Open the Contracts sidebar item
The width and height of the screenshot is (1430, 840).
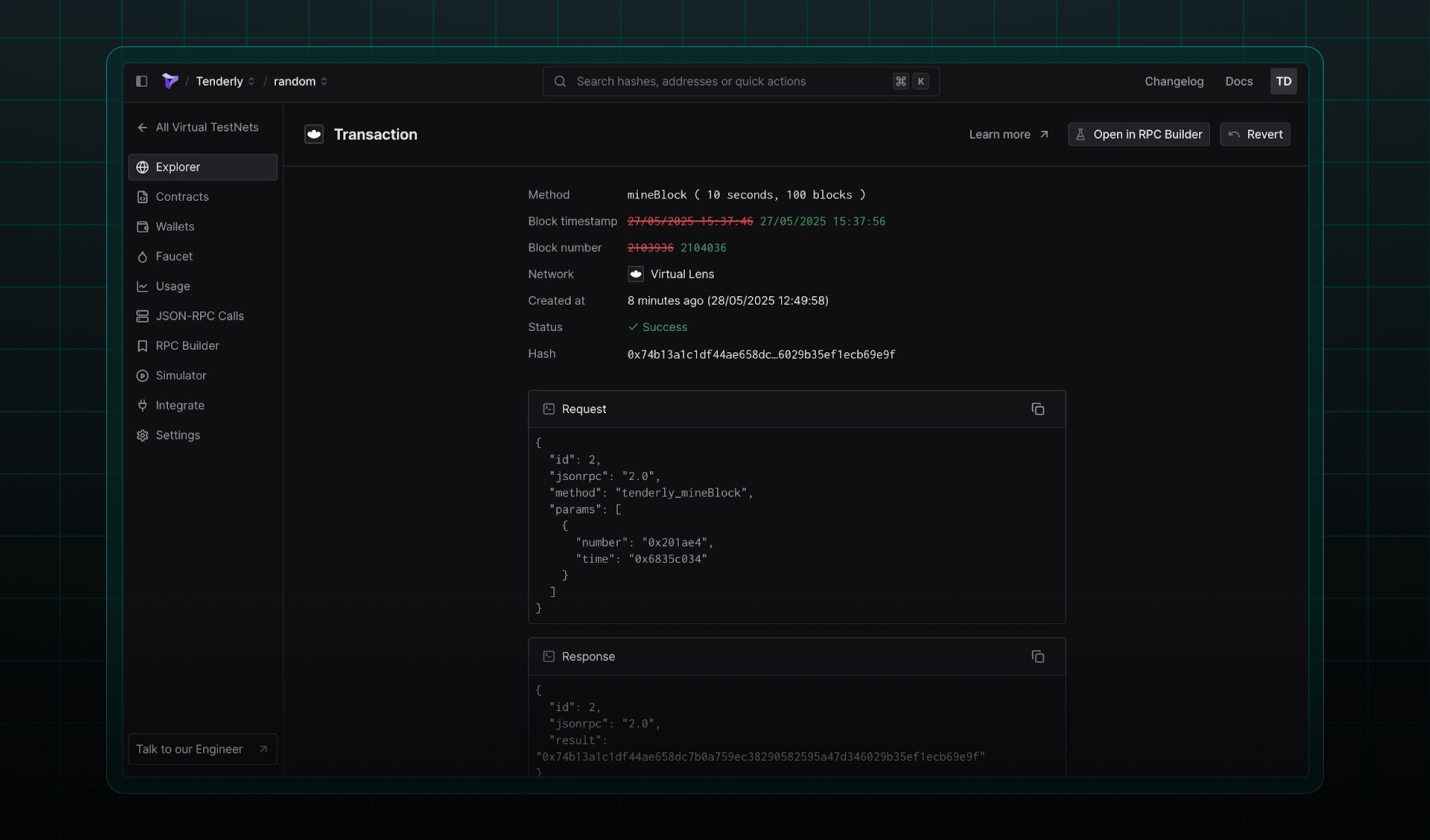point(182,197)
